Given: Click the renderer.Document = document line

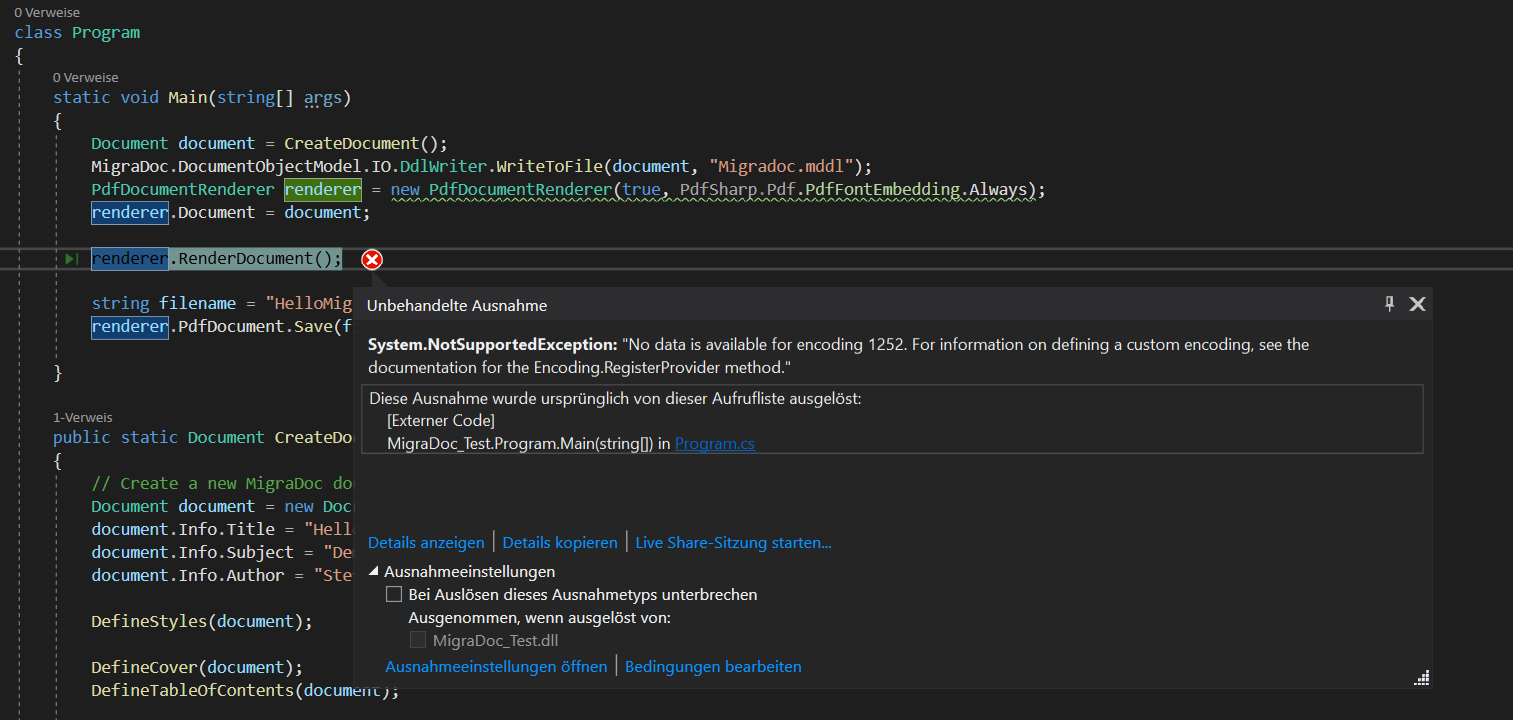Looking at the screenshot, I should pyautogui.click(x=231, y=212).
